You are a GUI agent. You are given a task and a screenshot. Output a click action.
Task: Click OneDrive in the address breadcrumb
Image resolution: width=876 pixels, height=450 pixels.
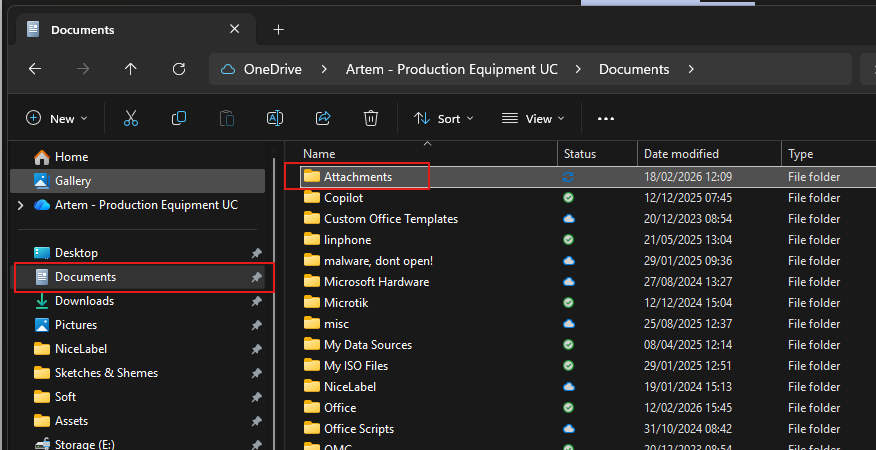[271, 69]
